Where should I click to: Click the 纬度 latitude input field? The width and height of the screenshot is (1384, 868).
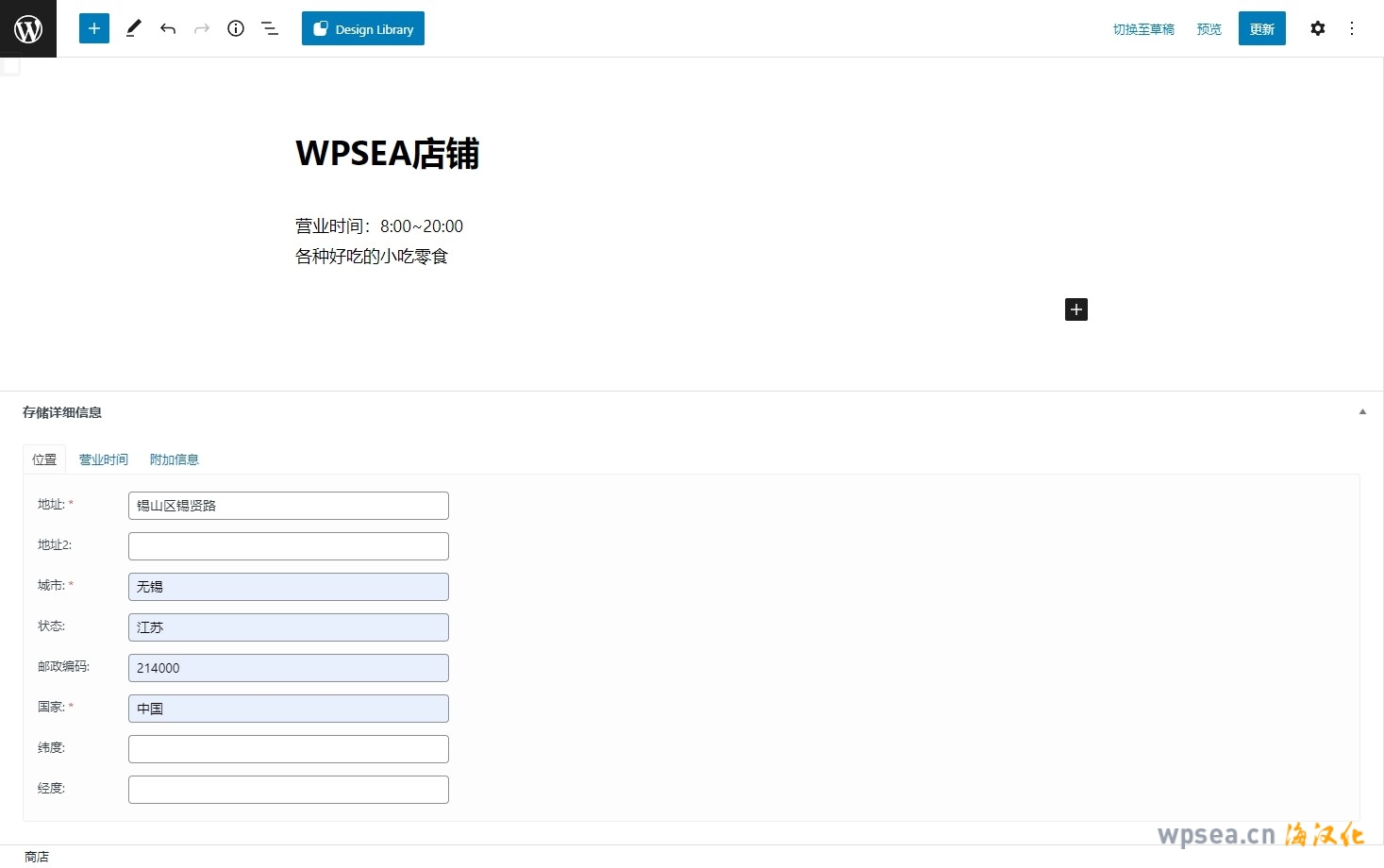pos(289,749)
